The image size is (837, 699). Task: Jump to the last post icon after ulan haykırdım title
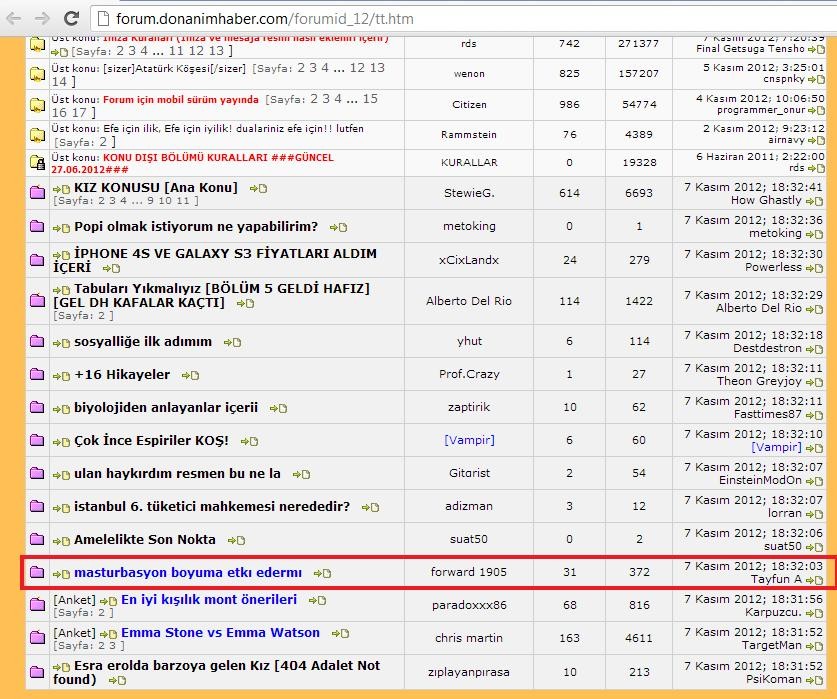pyautogui.click(x=301, y=474)
